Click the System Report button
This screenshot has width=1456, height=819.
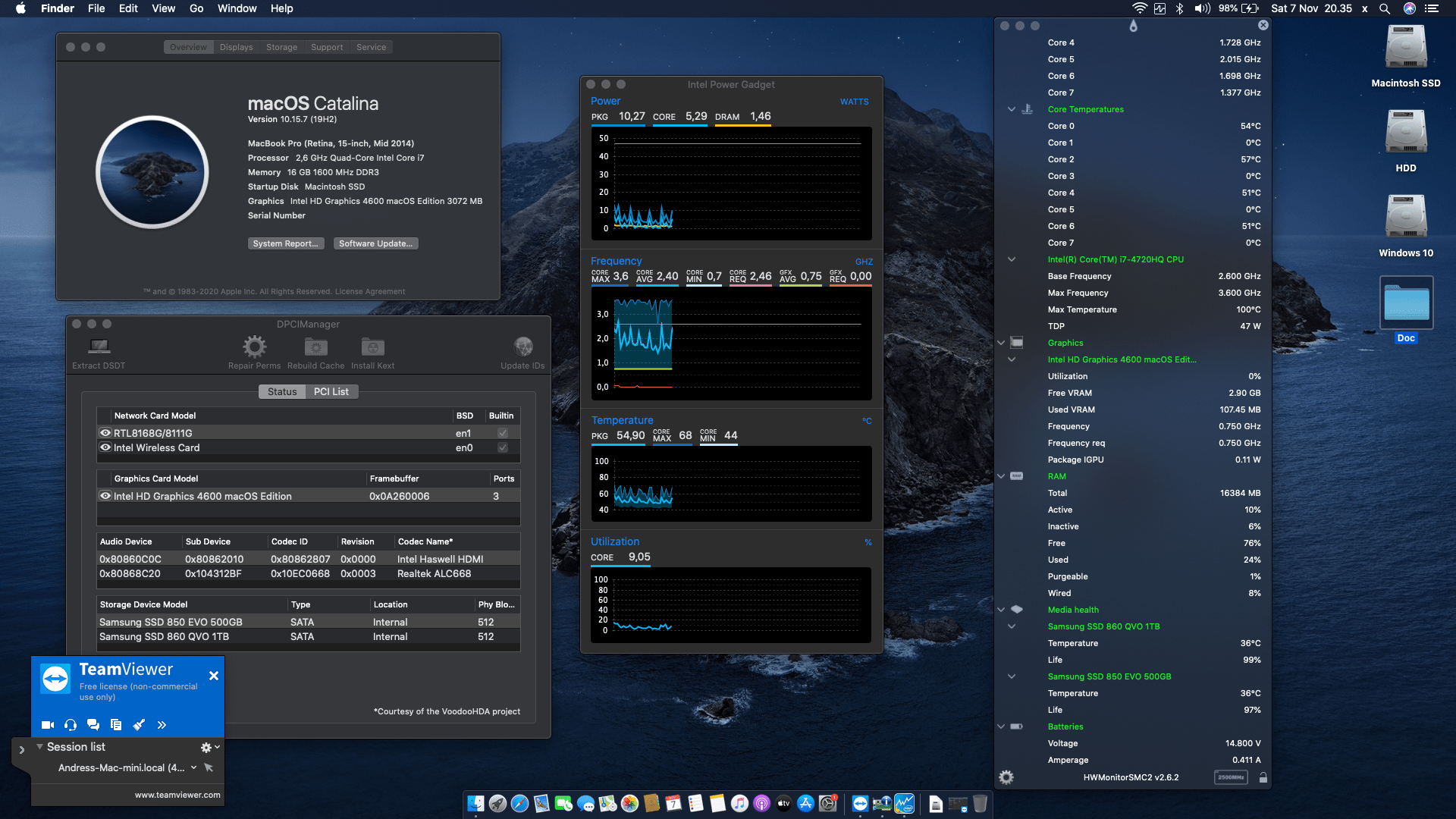[286, 243]
